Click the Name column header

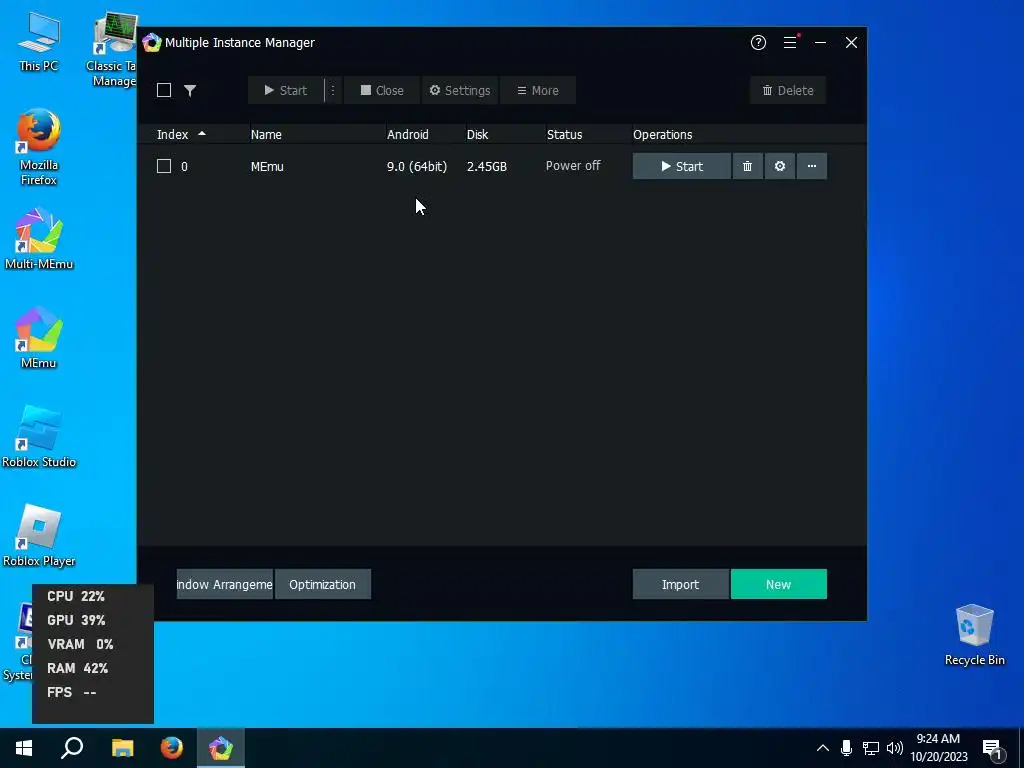[266, 135]
